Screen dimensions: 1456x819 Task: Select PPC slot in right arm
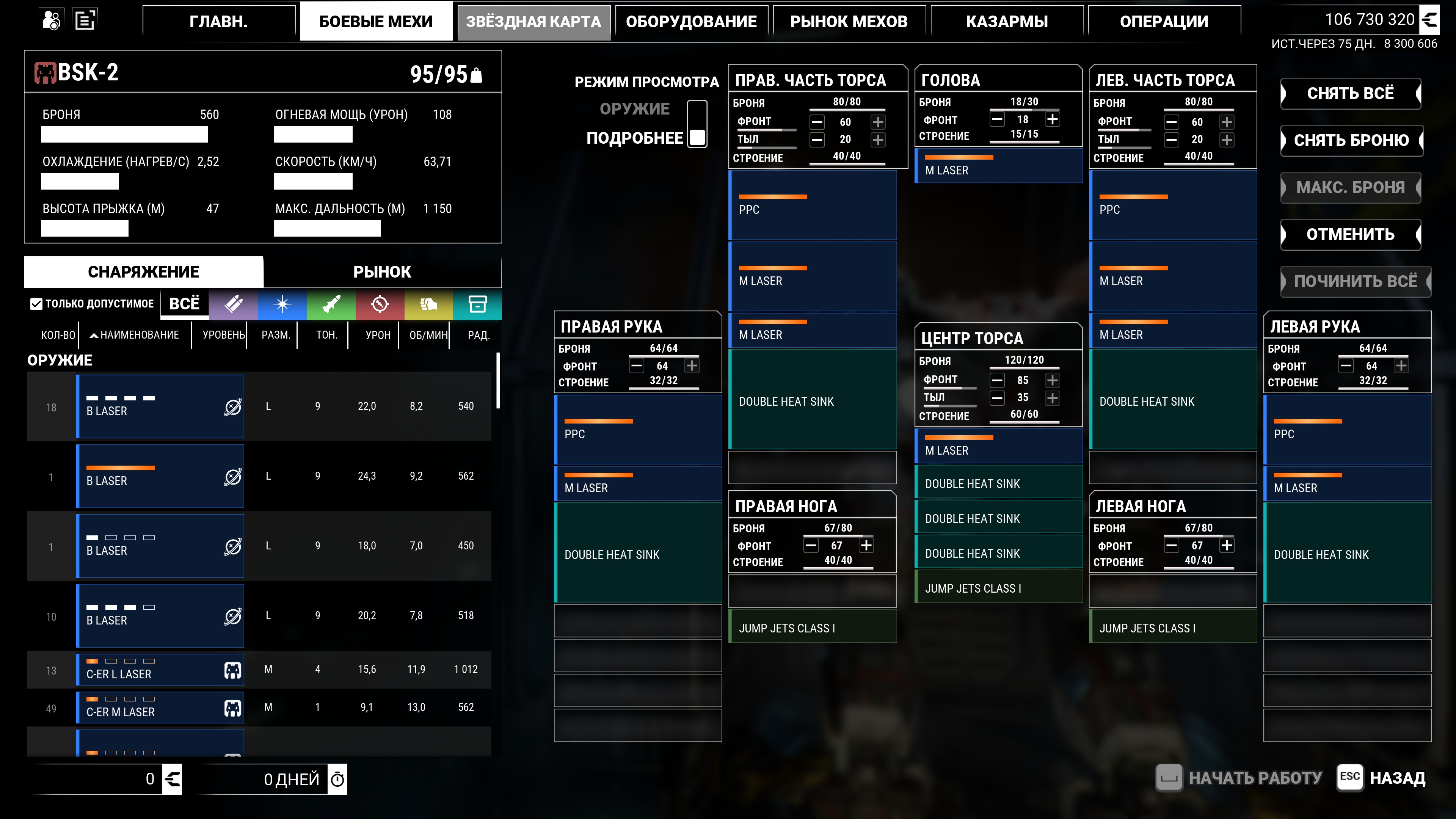[x=638, y=430]
